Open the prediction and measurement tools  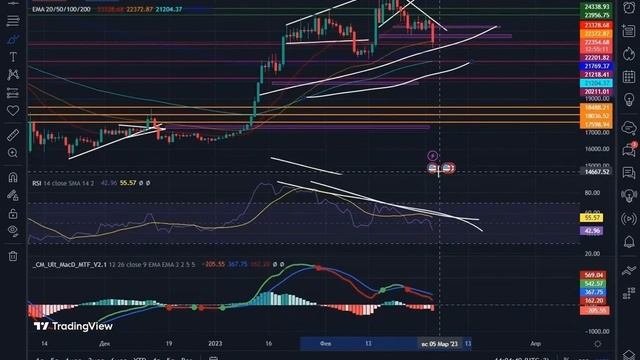[x=13, y=93]
